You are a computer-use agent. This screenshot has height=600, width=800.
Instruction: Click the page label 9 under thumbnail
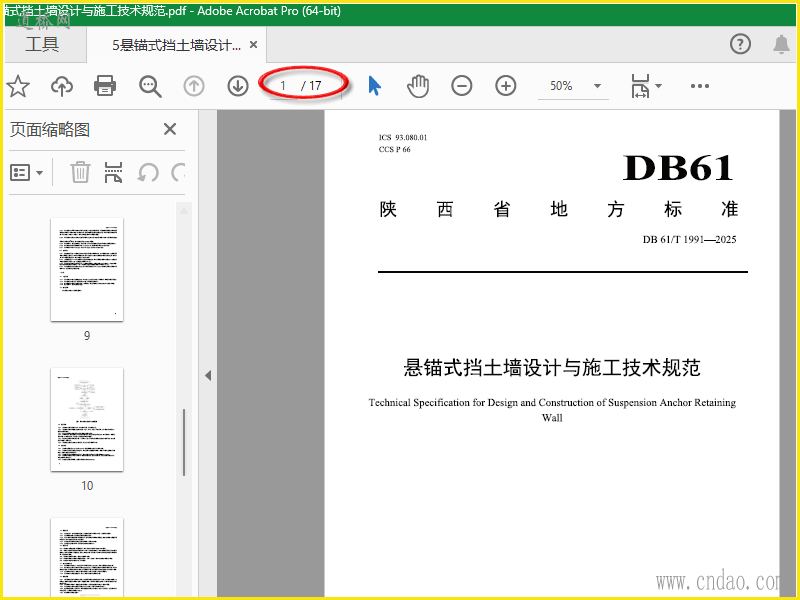pos(87,335)
